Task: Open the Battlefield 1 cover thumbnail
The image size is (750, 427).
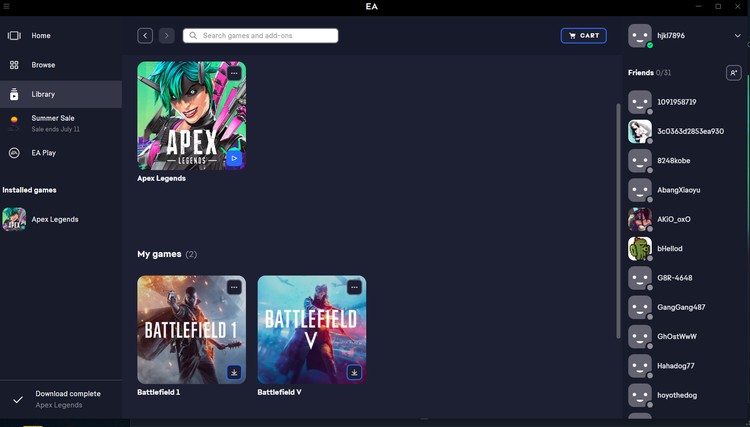Action: click(x=191, y=329)
